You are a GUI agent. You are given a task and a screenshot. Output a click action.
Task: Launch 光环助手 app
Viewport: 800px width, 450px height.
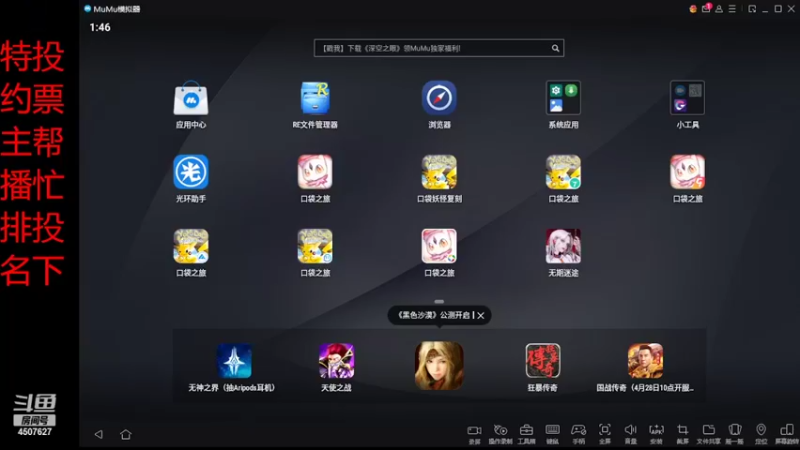click(x=191, y=172)
